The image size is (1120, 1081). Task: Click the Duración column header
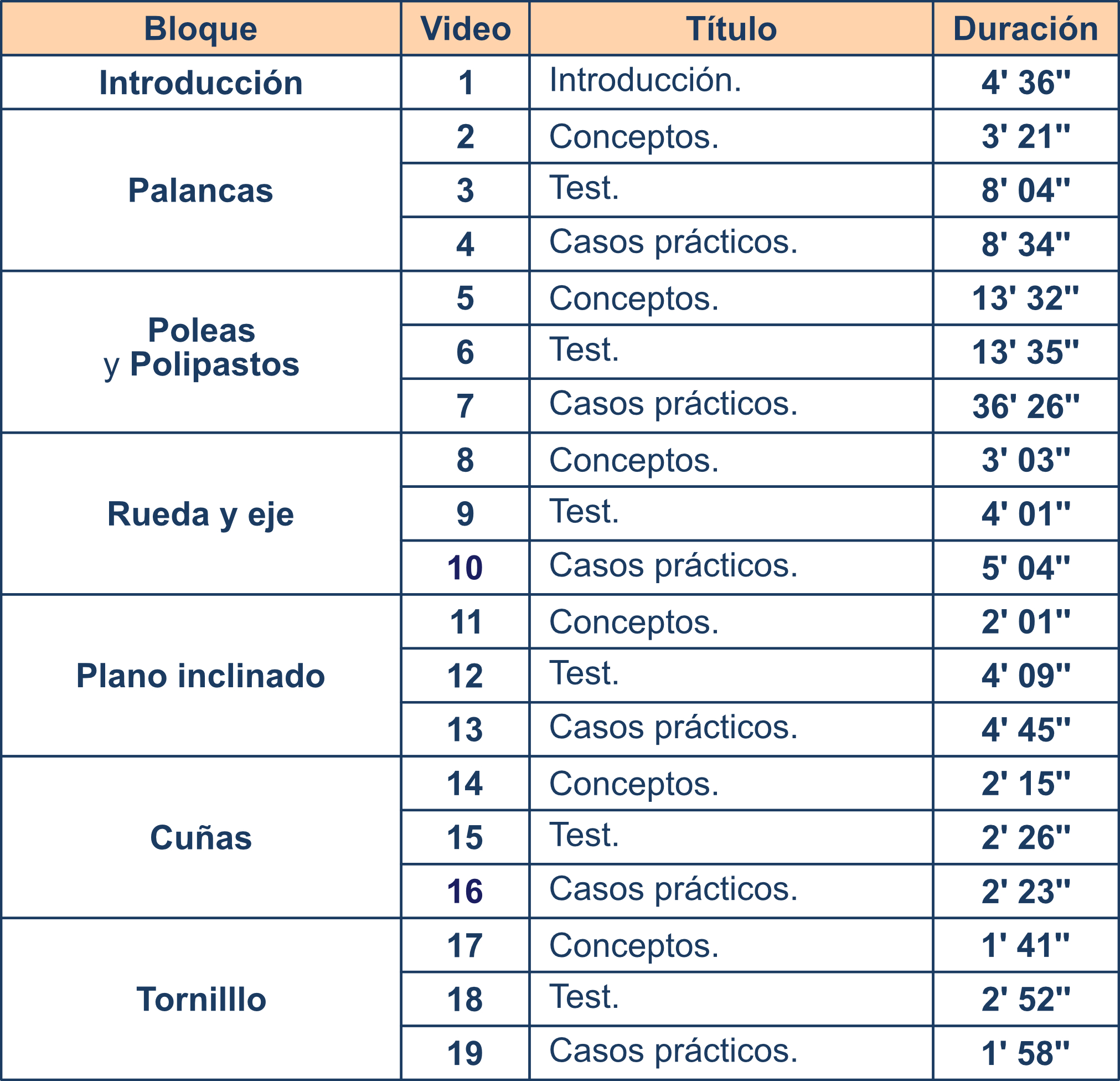click(x=1025, y=29)
